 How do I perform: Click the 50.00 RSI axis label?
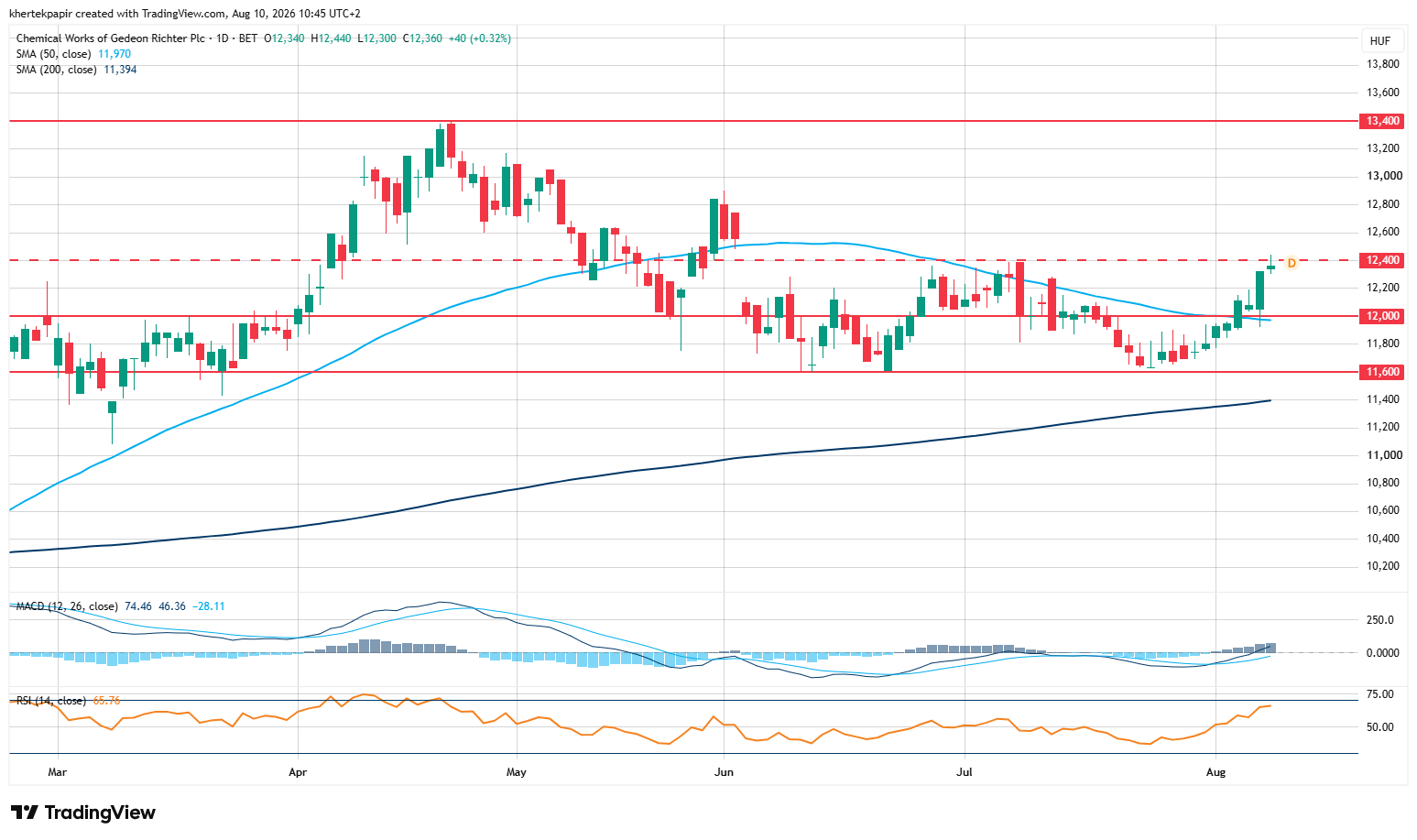pos(1380,727)
